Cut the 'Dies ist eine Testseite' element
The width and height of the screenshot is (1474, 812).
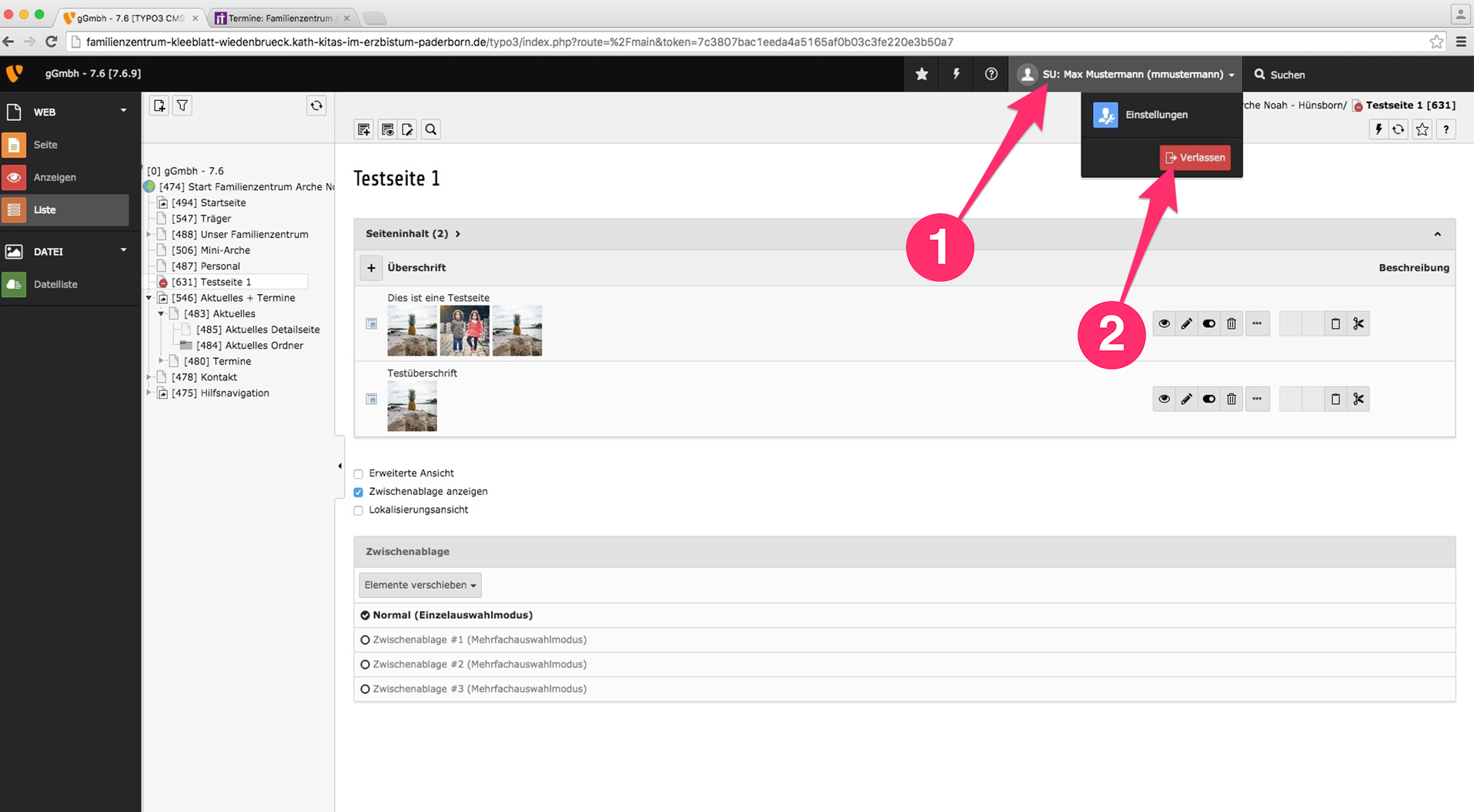pyautogui.click(x=1359, y=324)
